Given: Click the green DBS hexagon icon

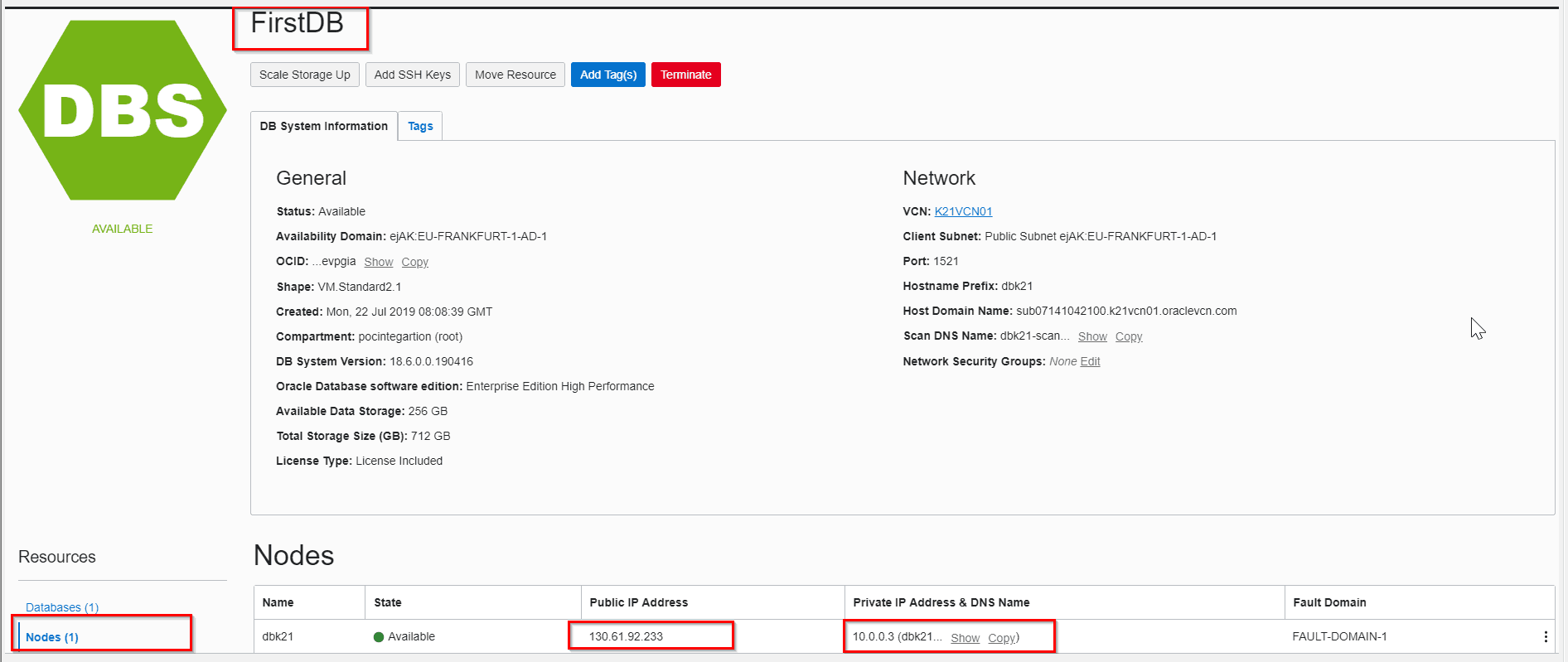Looking at the screenshot, I should [x=123, y=110].
